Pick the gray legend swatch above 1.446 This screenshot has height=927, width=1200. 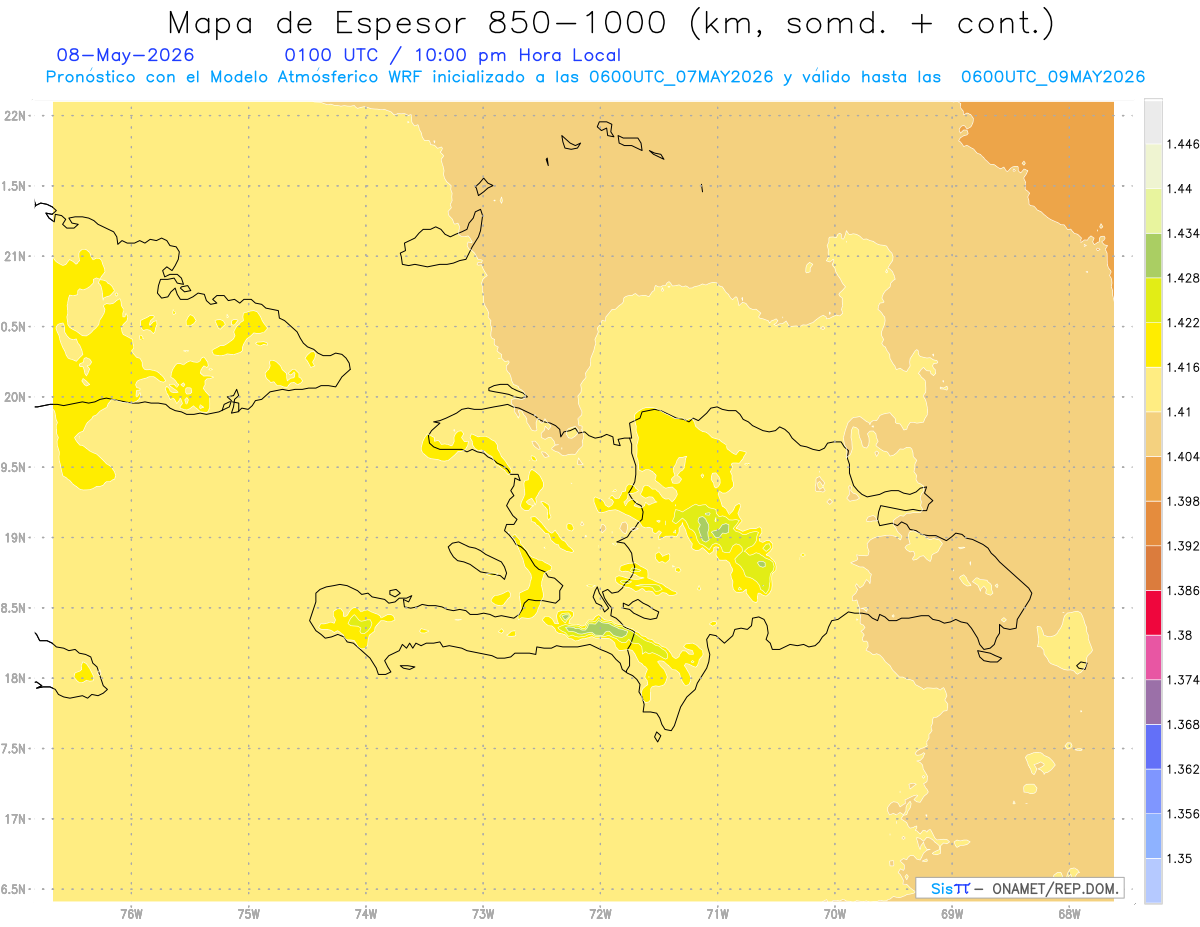point(1153,121)
